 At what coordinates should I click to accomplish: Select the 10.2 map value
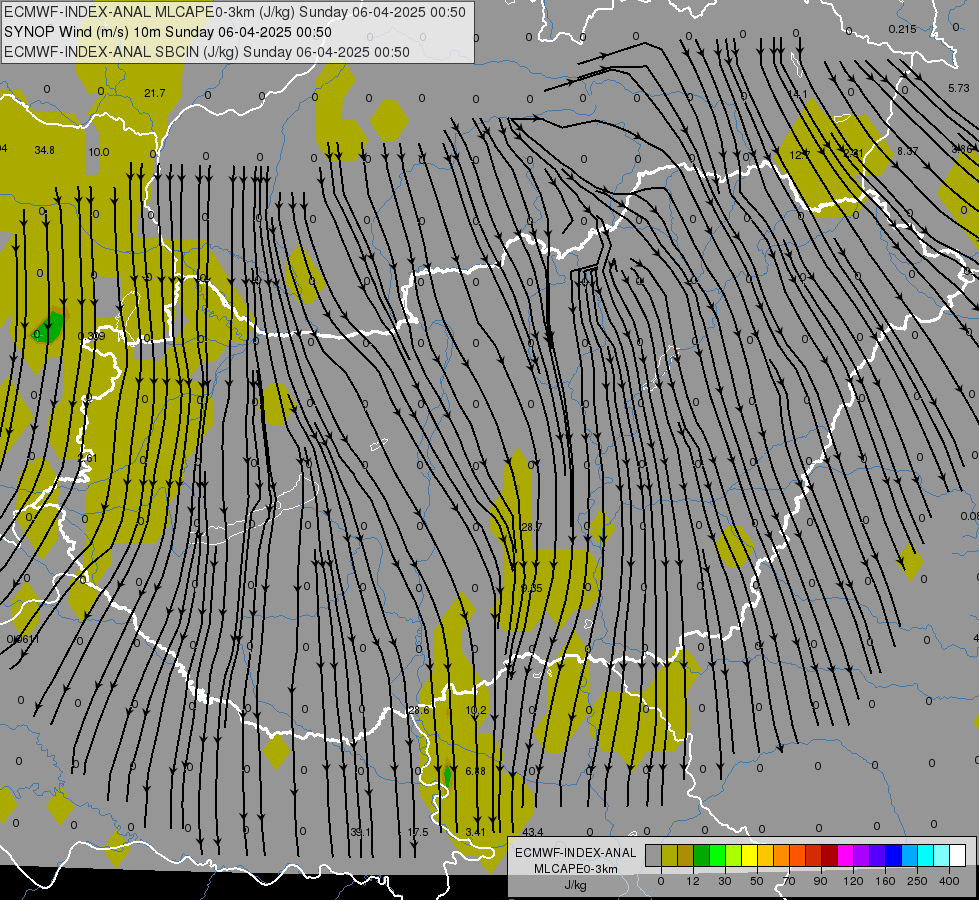pos(476,710)
